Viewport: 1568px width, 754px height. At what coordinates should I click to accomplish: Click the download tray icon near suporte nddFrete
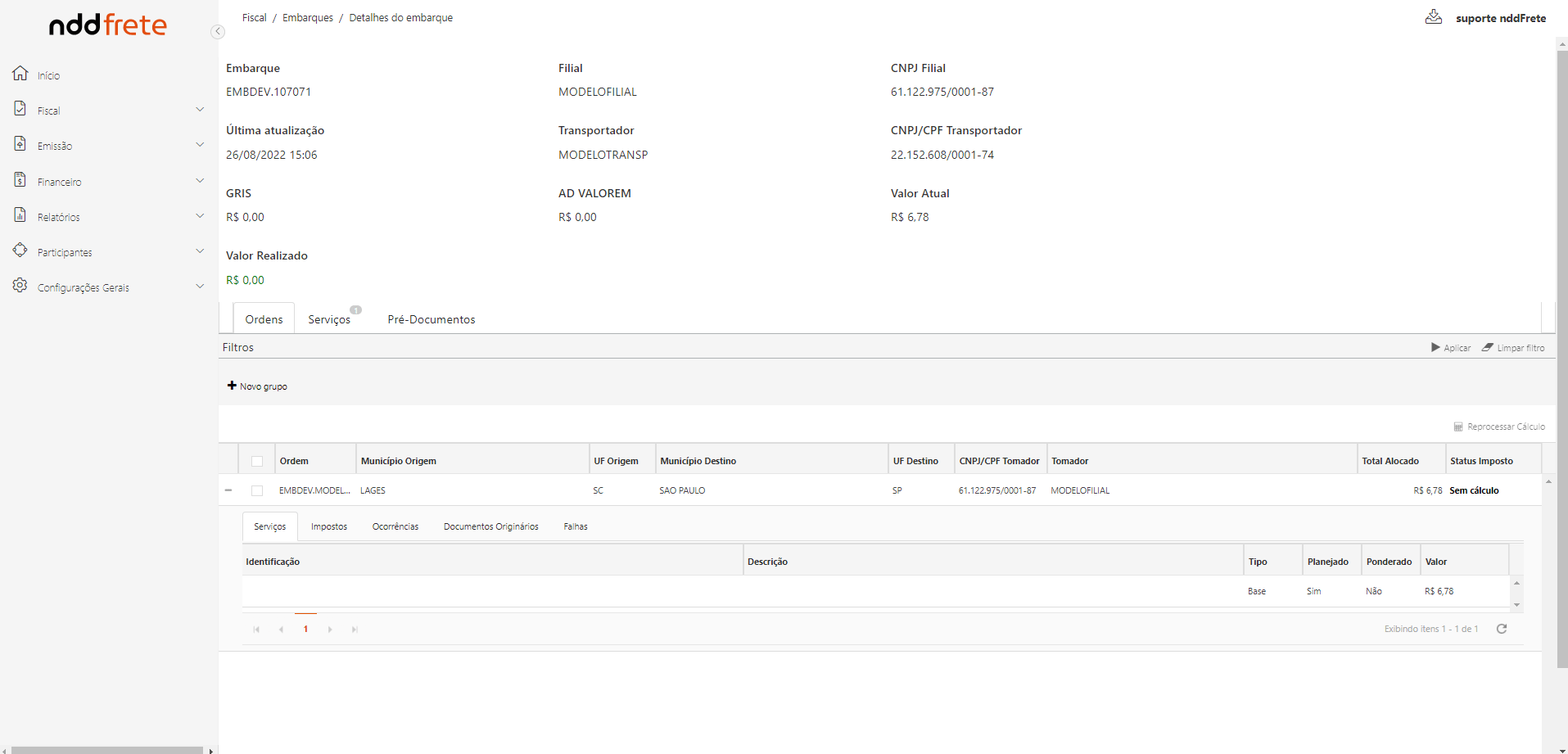coord(1433,17)
